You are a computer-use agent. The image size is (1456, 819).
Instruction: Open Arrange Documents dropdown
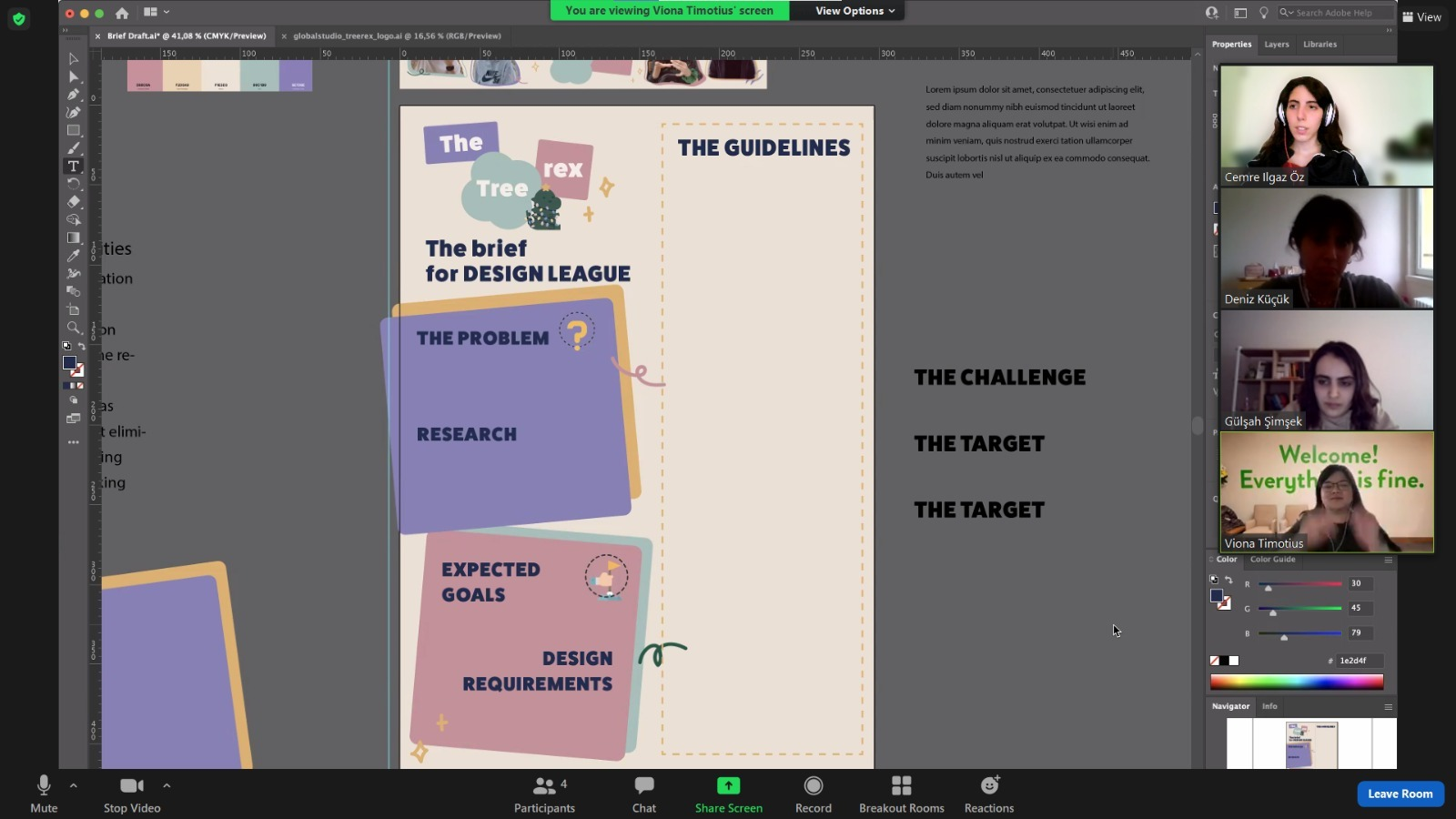point(157,12)
